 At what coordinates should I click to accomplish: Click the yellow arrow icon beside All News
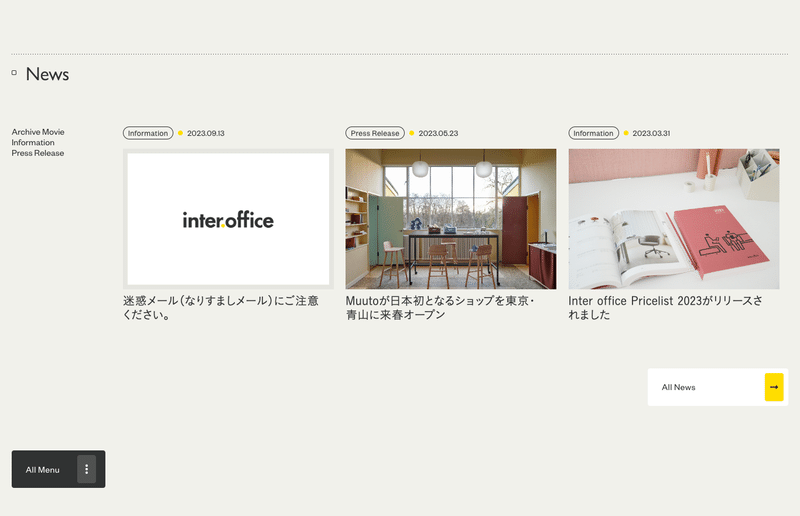[773, 387]
